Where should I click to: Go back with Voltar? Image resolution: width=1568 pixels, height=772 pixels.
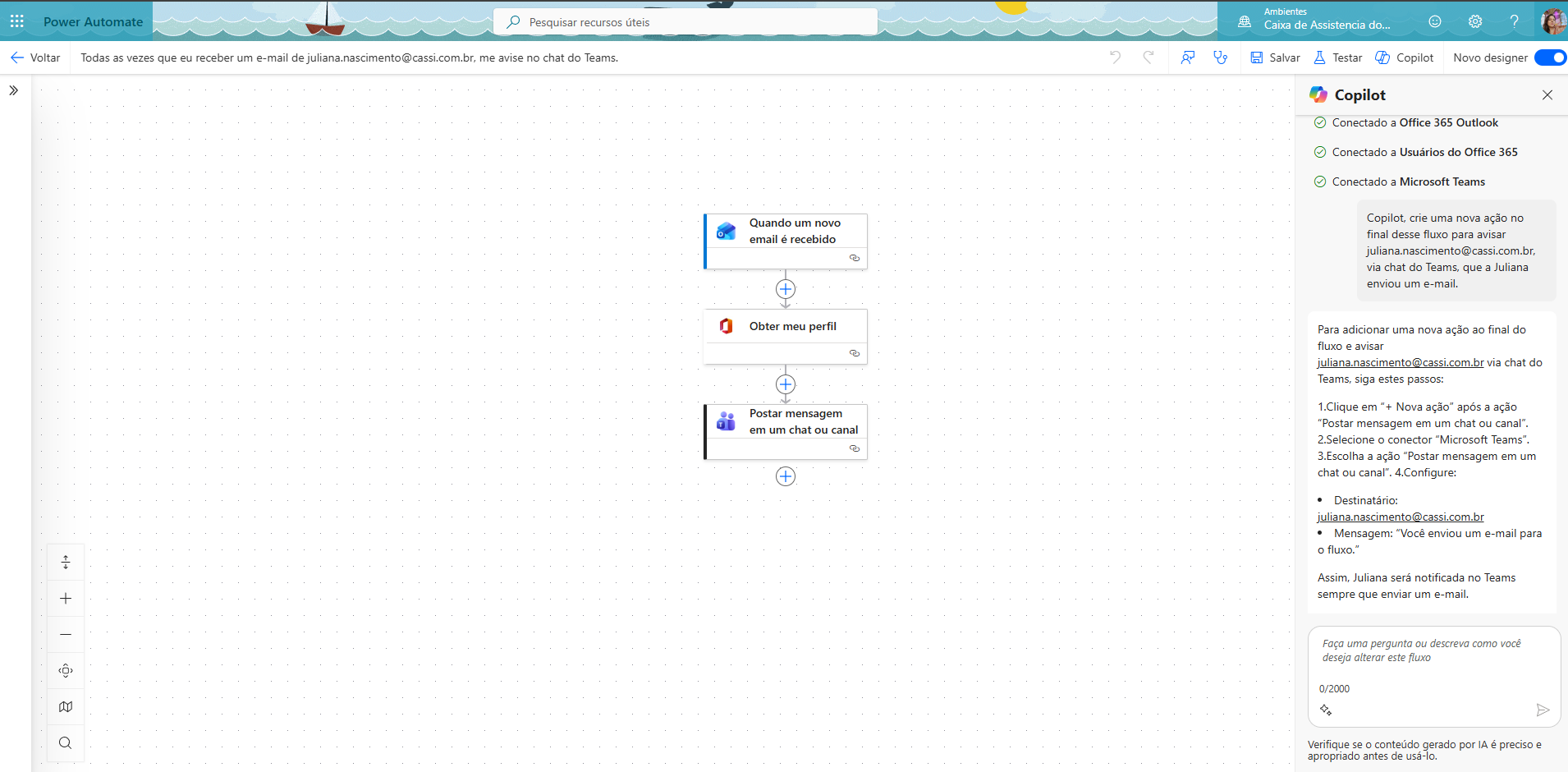coord(35,57)
